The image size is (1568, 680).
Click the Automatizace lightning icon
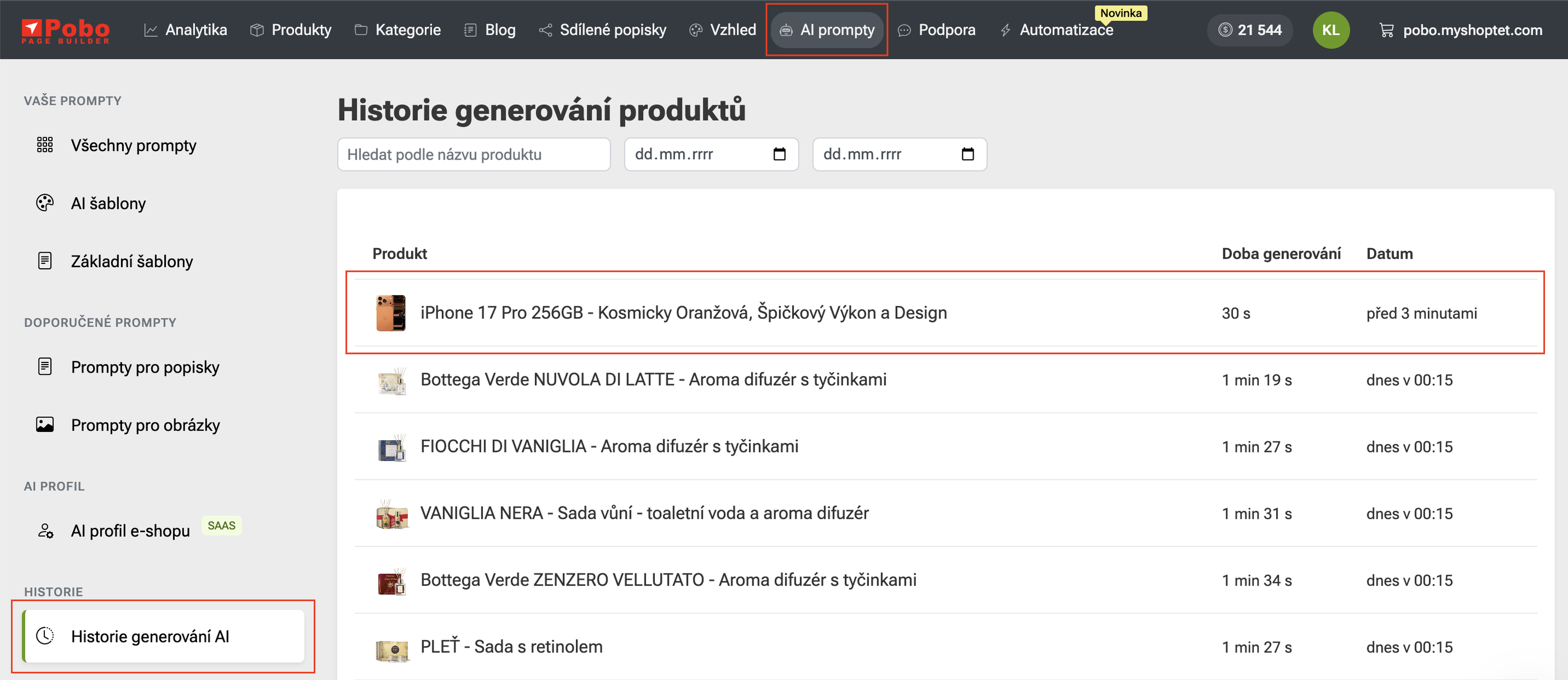(1006, 30)
